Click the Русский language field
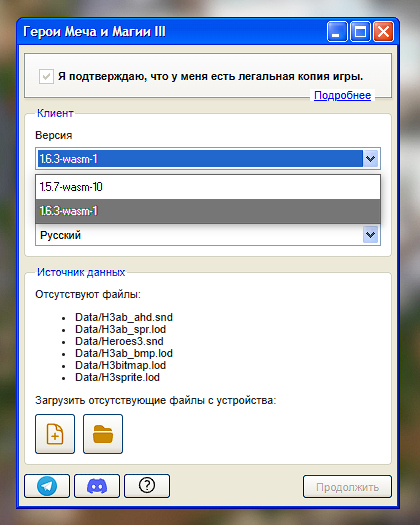The width and height of the screenshot is (420, 525). [x=208, y=235]
